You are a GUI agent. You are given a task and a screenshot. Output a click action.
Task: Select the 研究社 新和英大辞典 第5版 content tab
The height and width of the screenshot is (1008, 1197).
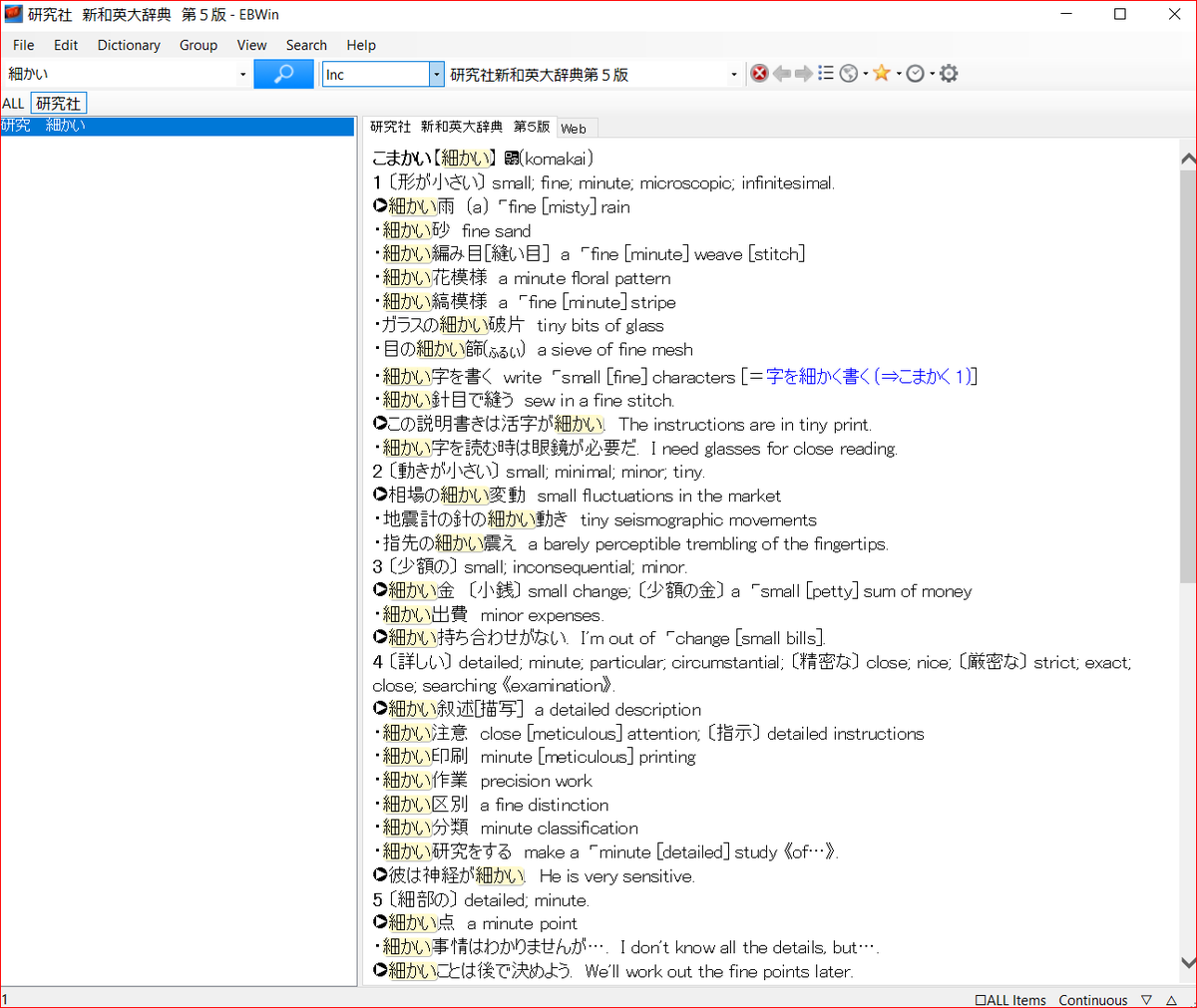tap(460, 127)
